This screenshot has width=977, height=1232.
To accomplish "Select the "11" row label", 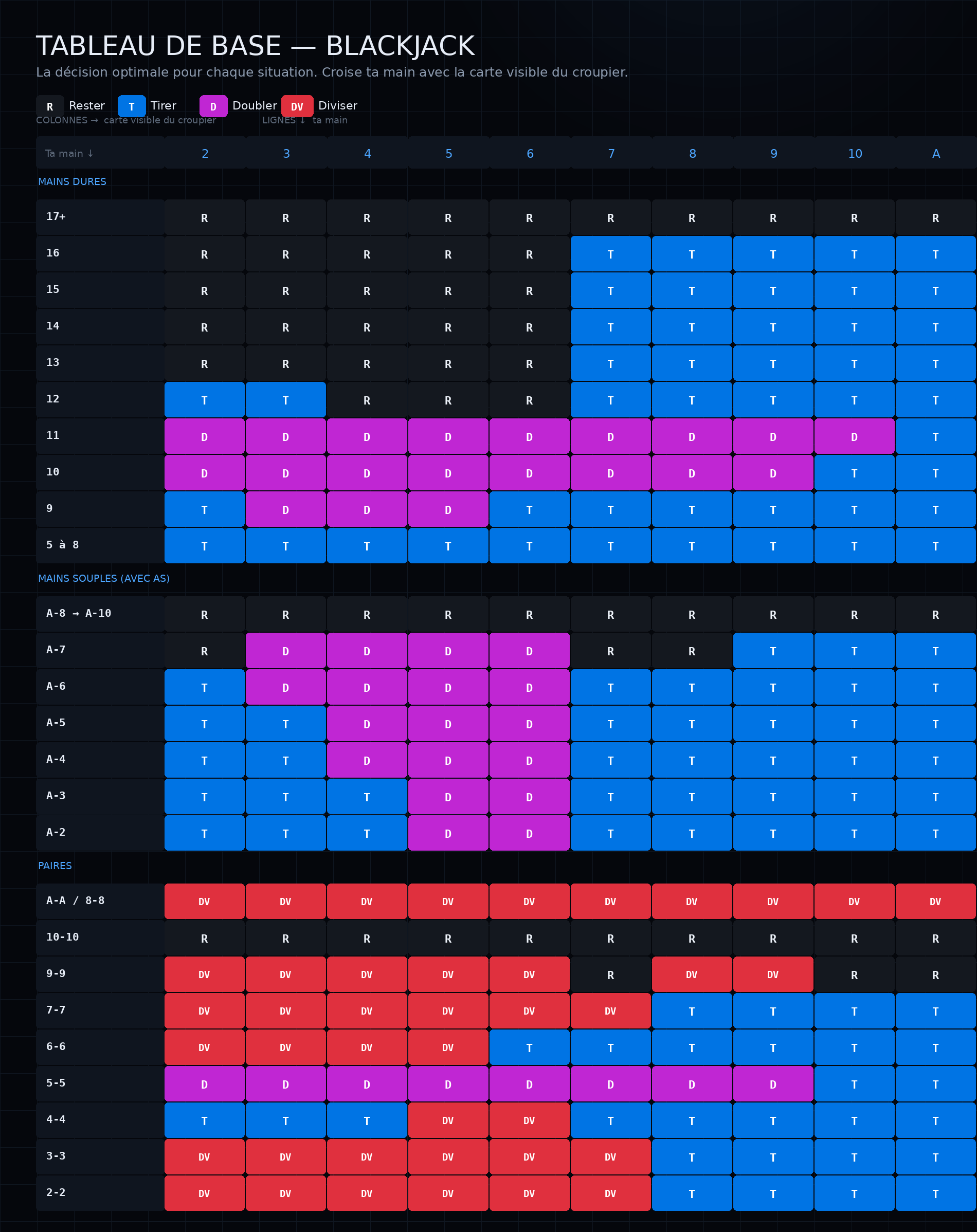I will tap(100, 436).
